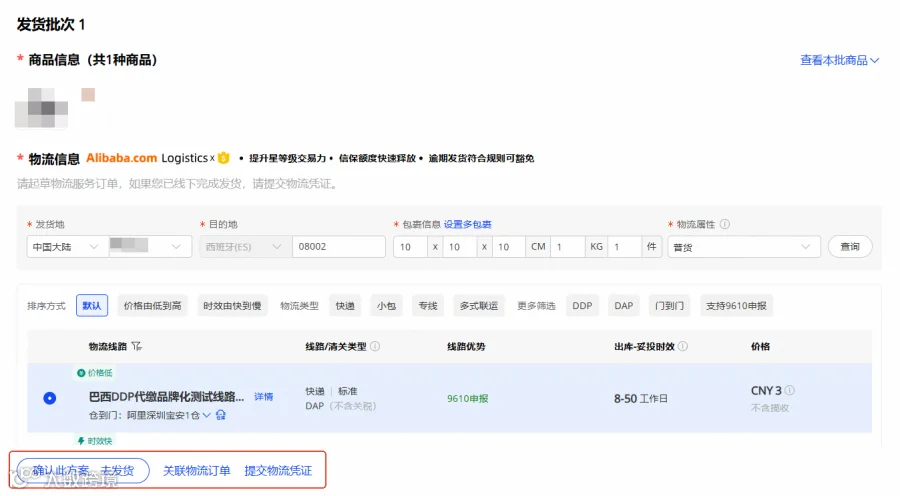Click the gold shield badge icon
900x496 pixels.
[x=224, y=158]
